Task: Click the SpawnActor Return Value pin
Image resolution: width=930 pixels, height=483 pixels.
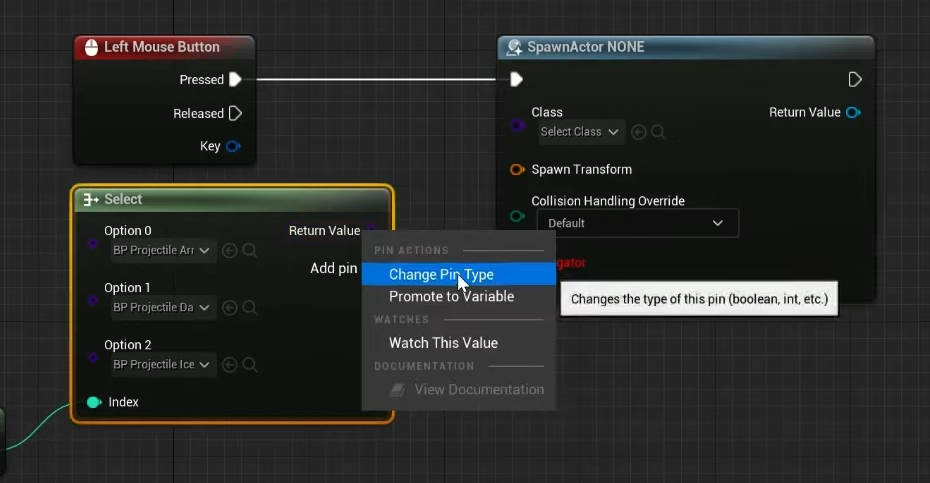Action: [x=853, y=113]
